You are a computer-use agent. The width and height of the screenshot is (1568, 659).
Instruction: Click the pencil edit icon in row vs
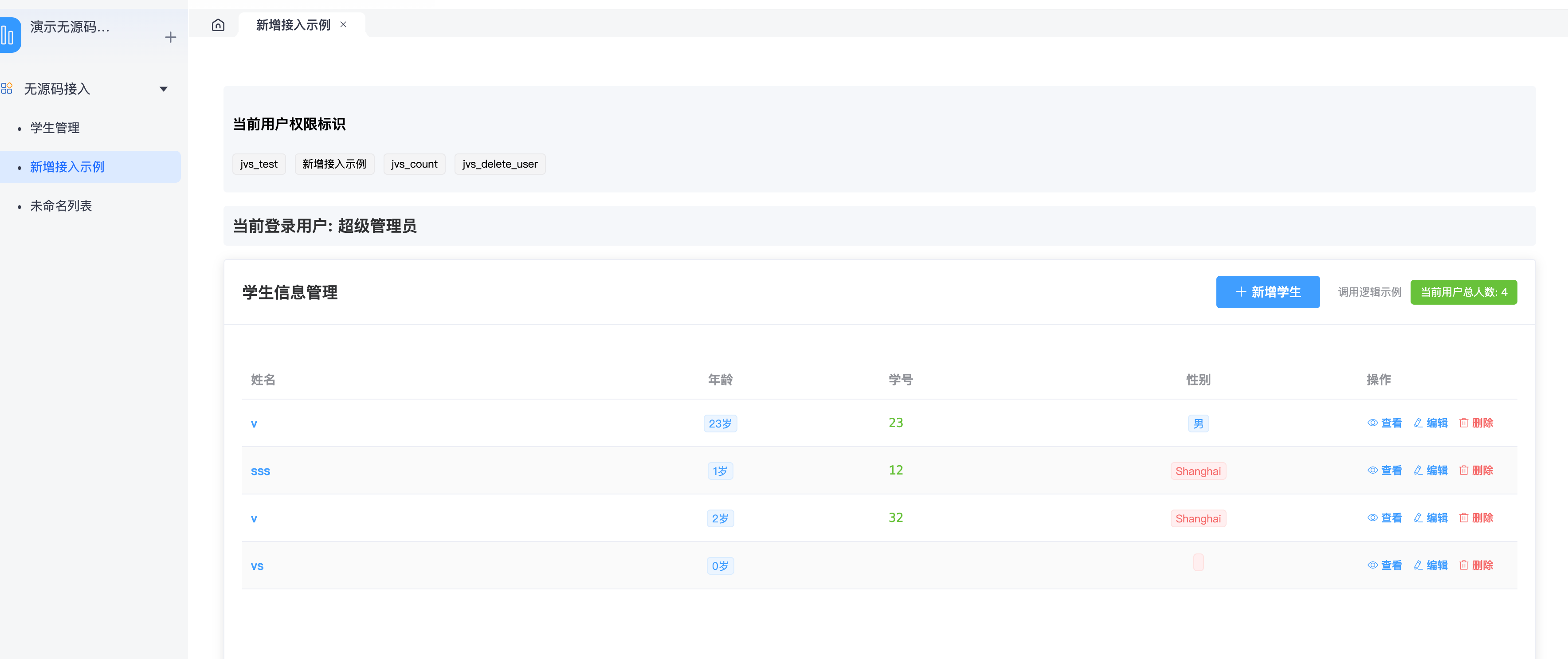[1418, 565]
